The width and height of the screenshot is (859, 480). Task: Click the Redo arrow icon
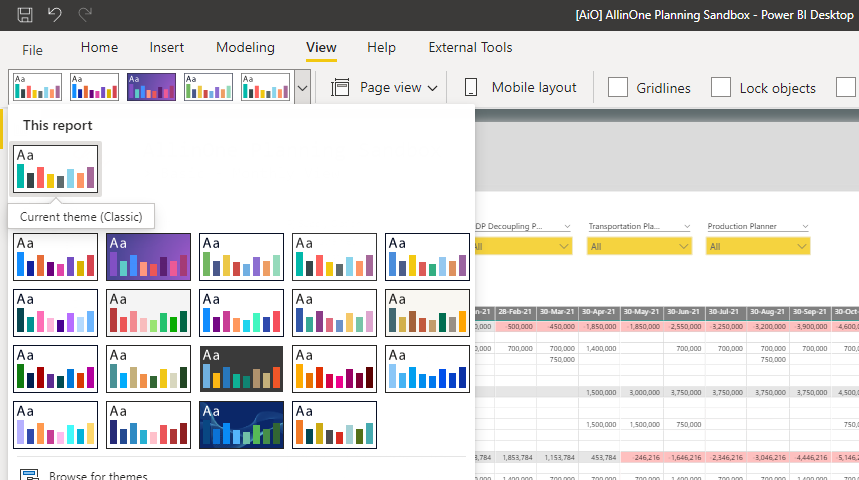[x=84, y=14]
